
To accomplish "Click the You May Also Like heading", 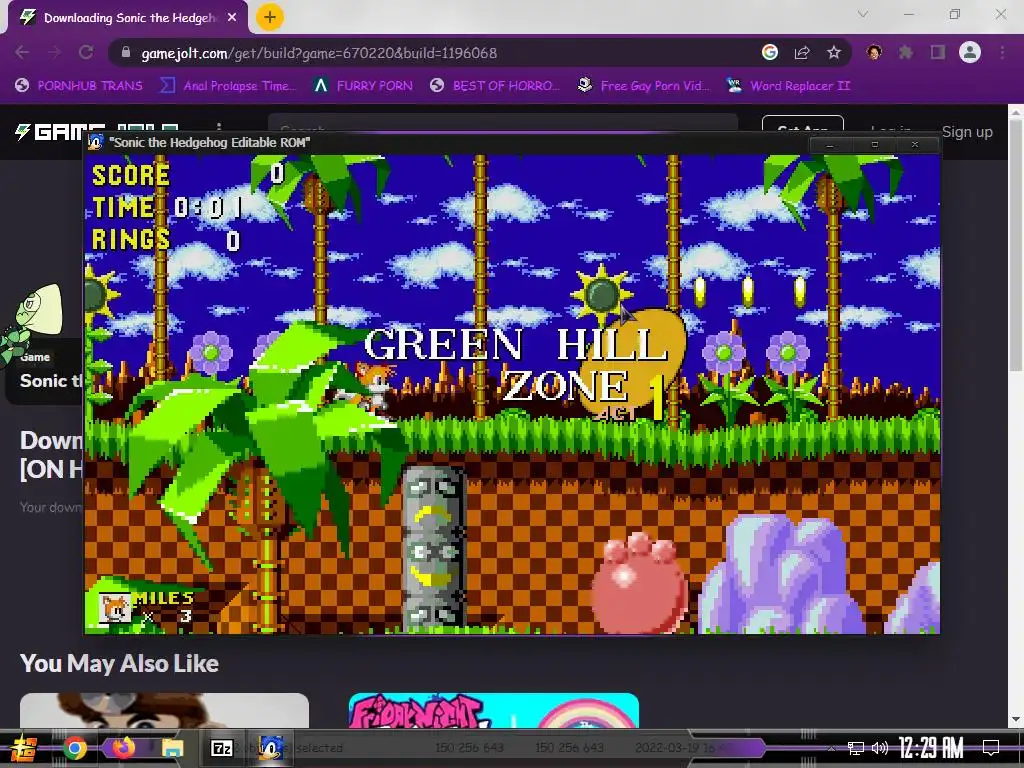I will (x=120, y=664).
